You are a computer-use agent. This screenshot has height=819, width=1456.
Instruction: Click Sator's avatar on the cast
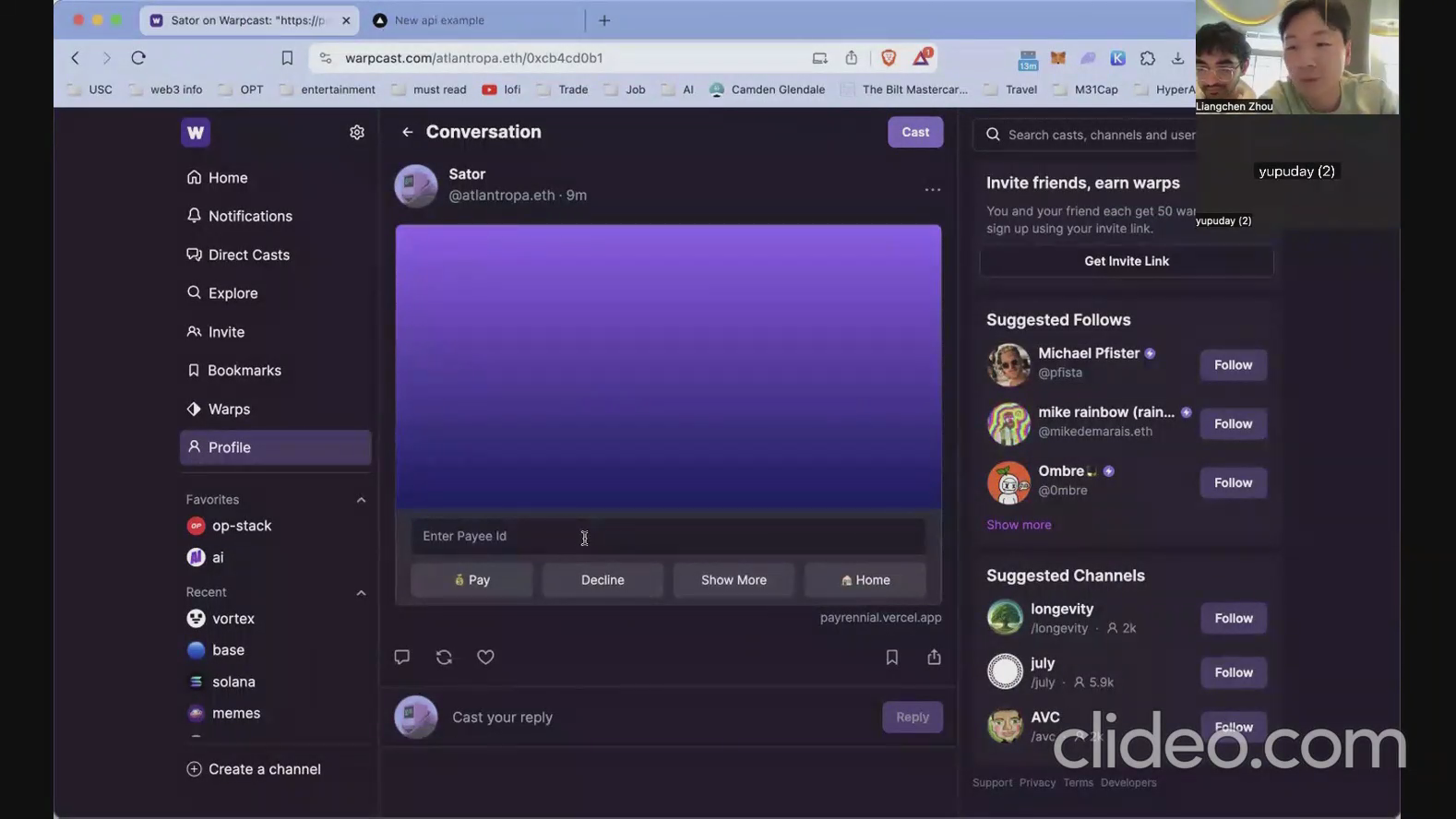[x=416, y=185]
